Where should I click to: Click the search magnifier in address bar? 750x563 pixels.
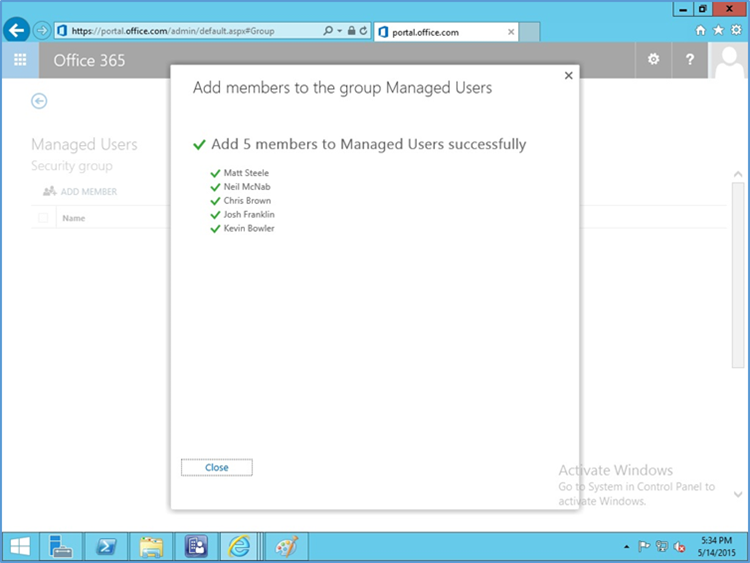click(328, 31)
